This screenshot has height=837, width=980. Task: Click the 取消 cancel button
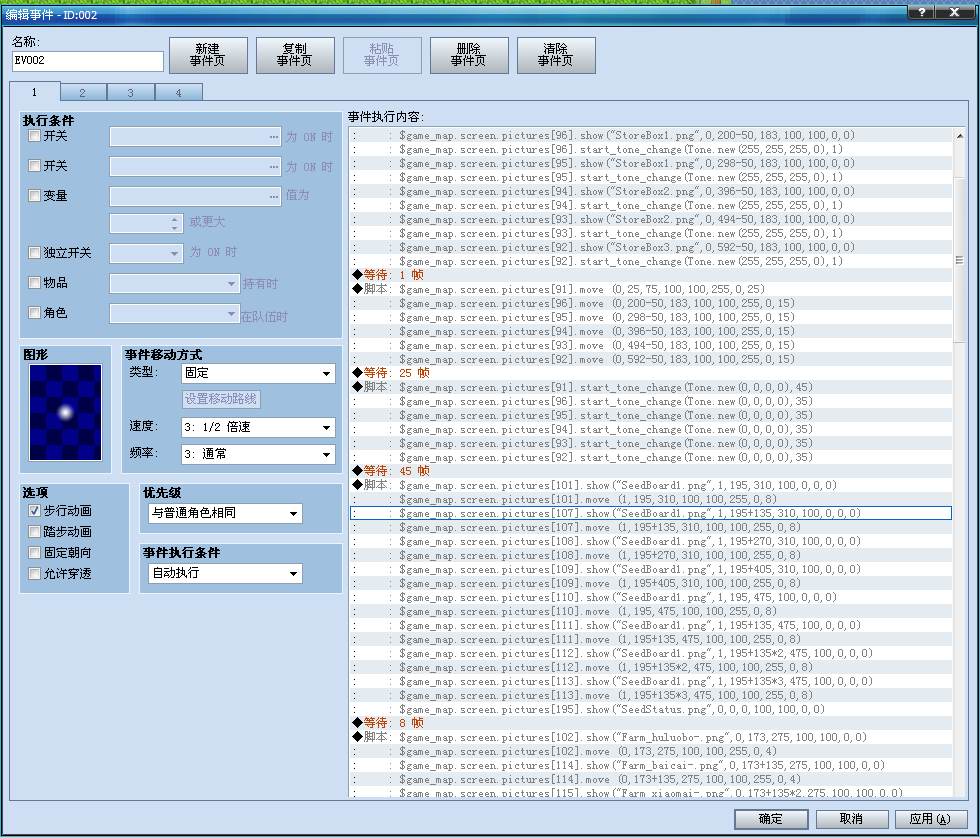[x=851, y=819]
